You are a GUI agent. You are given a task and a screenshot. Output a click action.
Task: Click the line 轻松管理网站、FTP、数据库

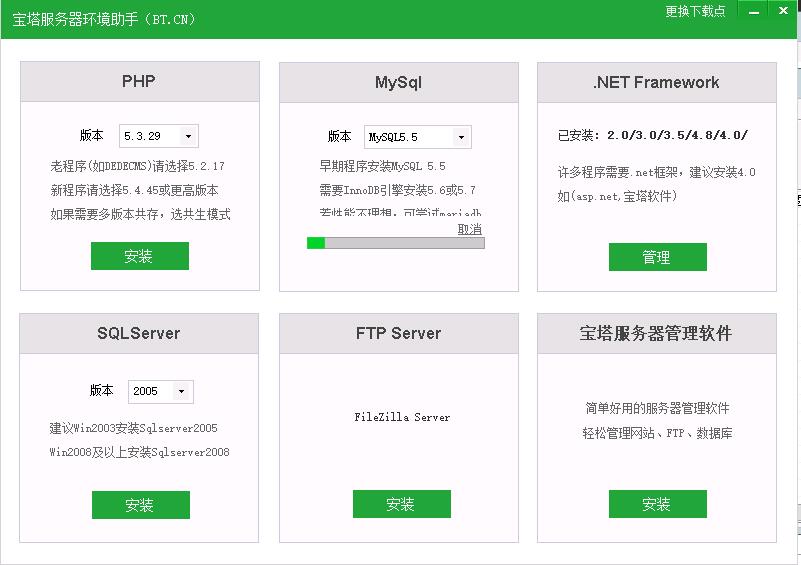(x=657, y=433)
